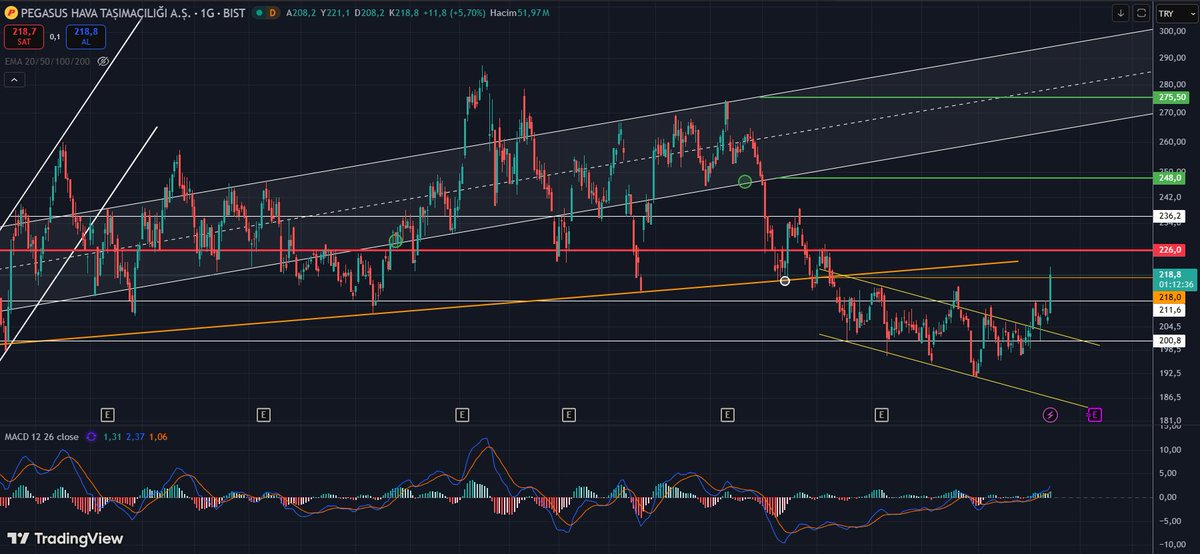Click the BIST exchange label
1200x554 pixels.
pos(234,13)
